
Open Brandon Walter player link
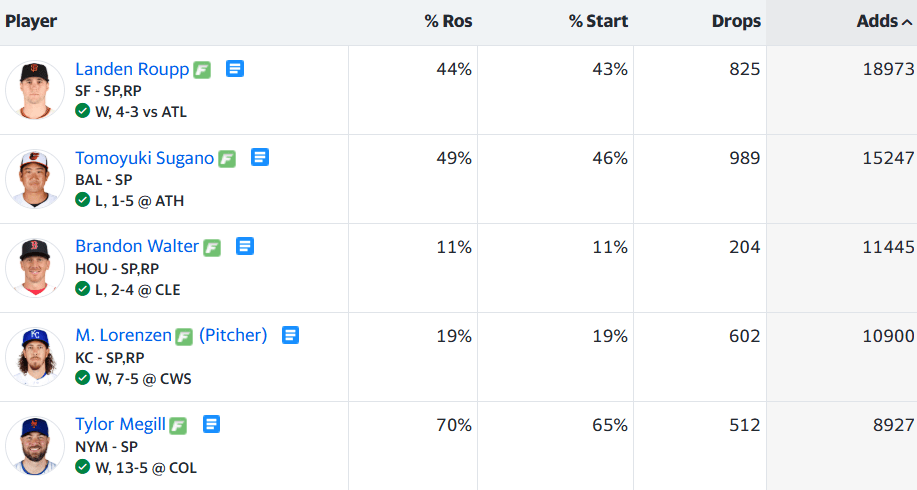coord(137,246)
